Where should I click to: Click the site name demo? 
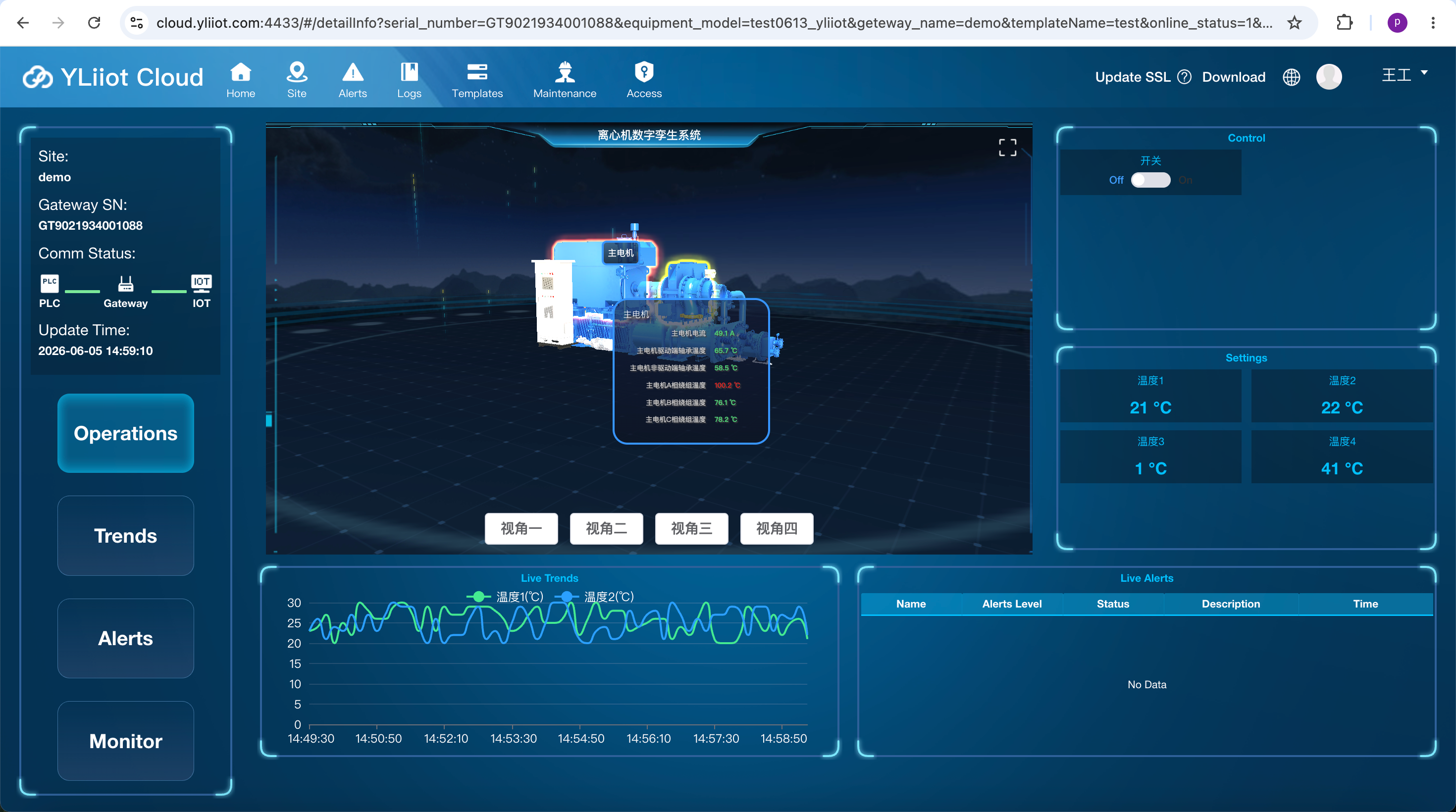click(54, 177)
